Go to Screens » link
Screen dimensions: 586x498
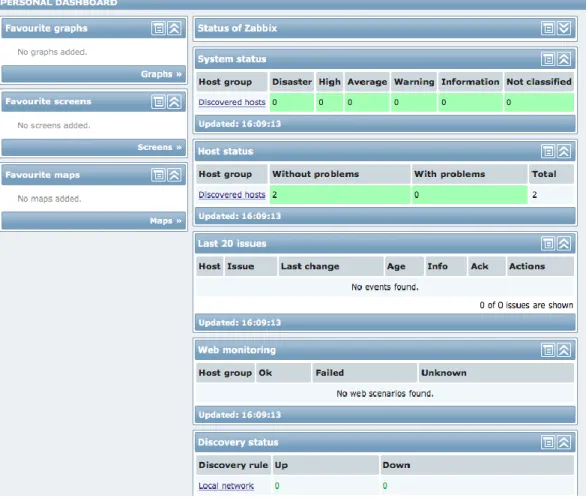tap(160, 147)
